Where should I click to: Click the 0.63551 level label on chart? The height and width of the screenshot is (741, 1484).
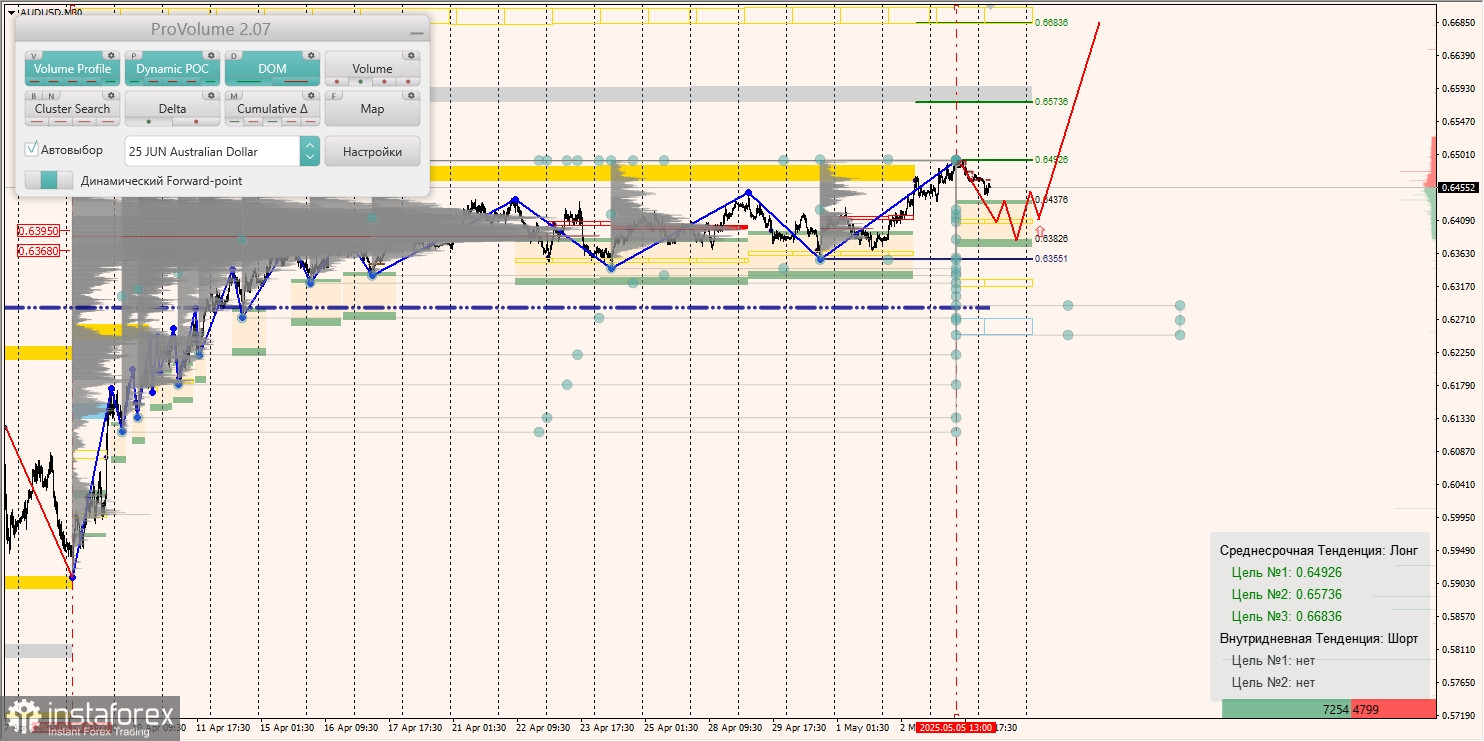1051,259
